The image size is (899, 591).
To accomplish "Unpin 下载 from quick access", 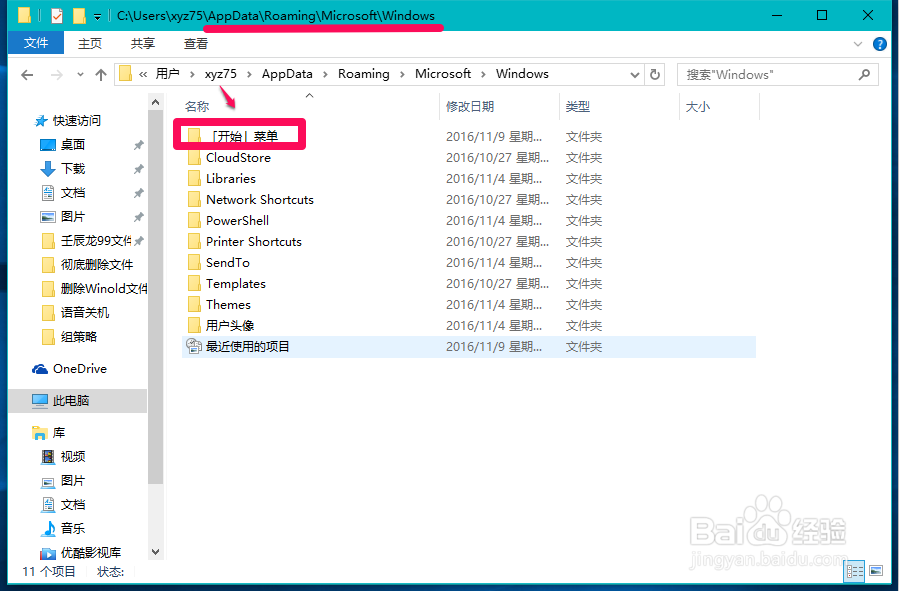I will tap(137, 168).
